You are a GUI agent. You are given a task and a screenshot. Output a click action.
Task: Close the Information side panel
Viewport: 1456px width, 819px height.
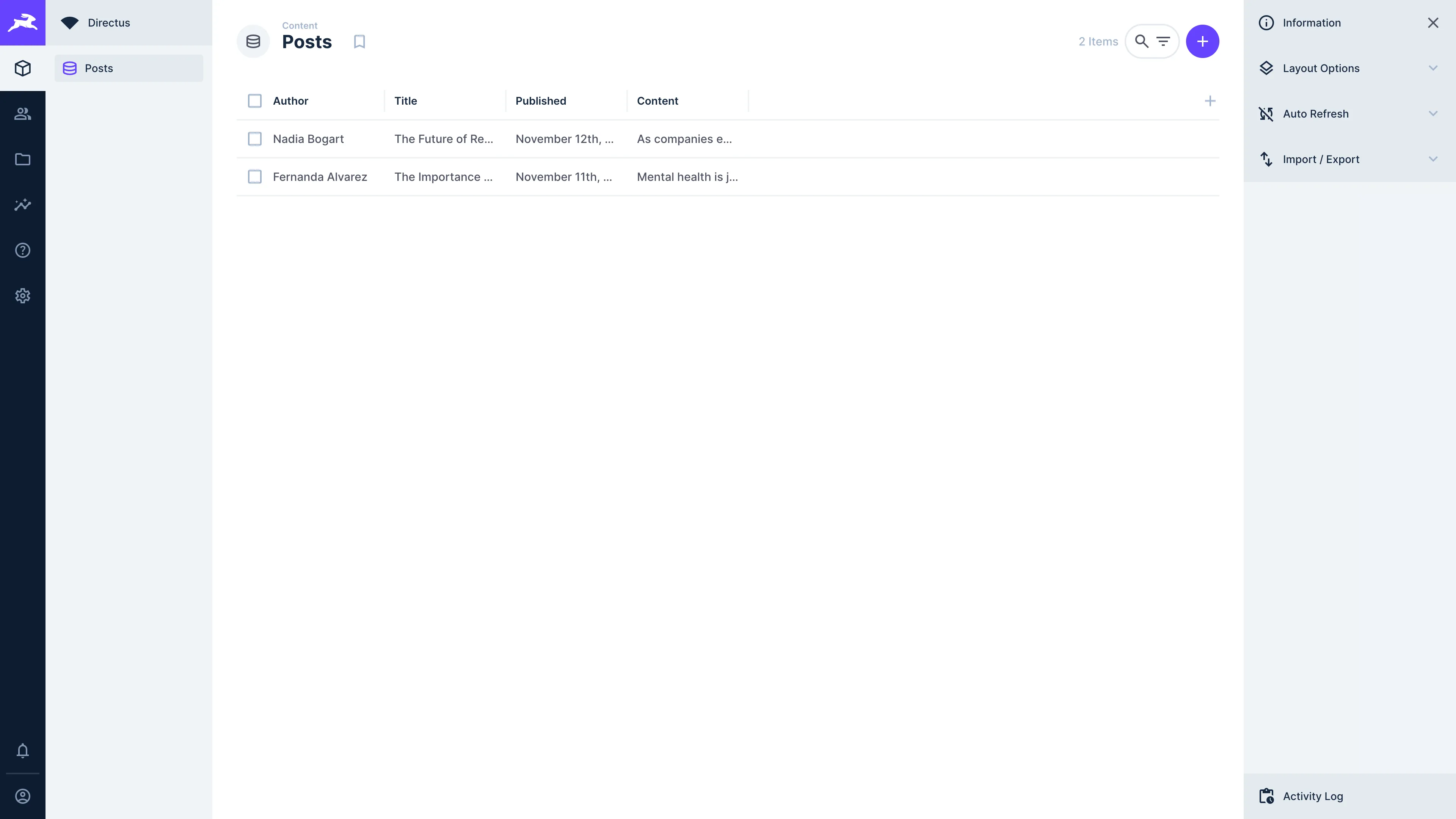[1434, 22]
